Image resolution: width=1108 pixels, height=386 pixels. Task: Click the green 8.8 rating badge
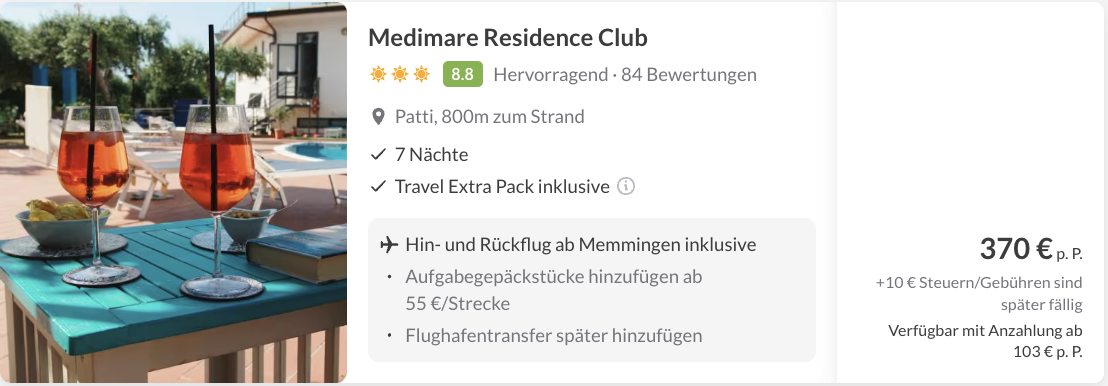pos(463,74)
